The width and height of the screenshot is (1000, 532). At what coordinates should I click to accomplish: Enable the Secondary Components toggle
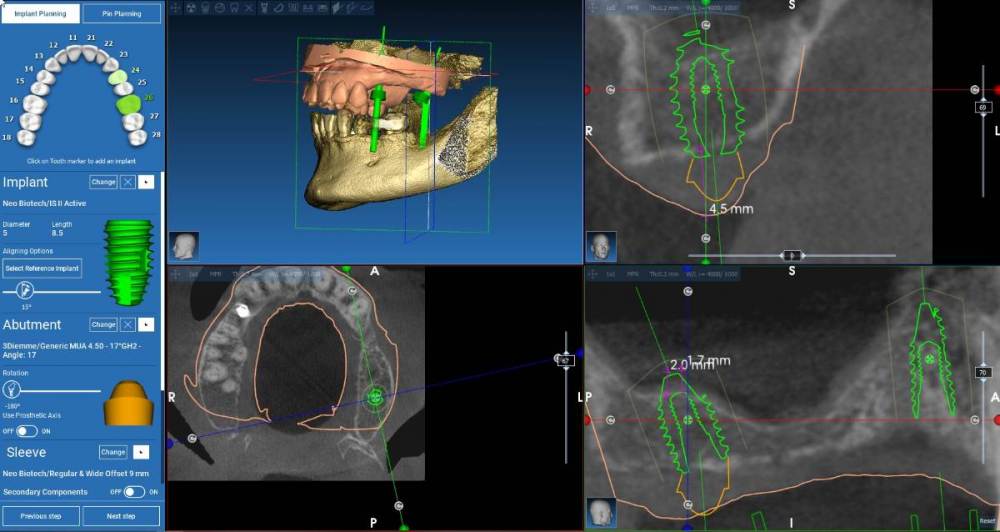click(134, 492)
